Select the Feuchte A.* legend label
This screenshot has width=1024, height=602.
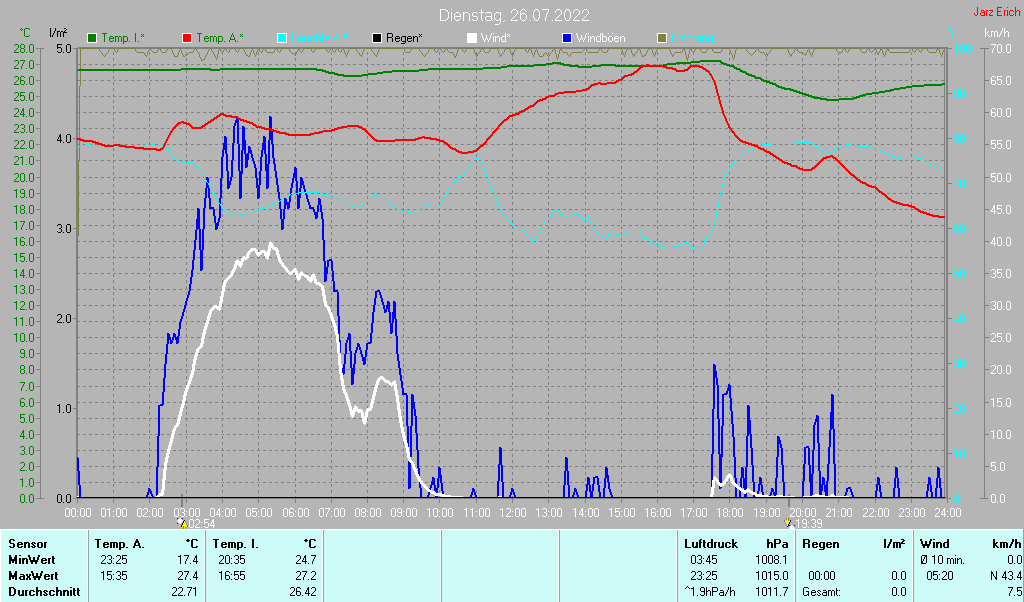coord(319,39)
